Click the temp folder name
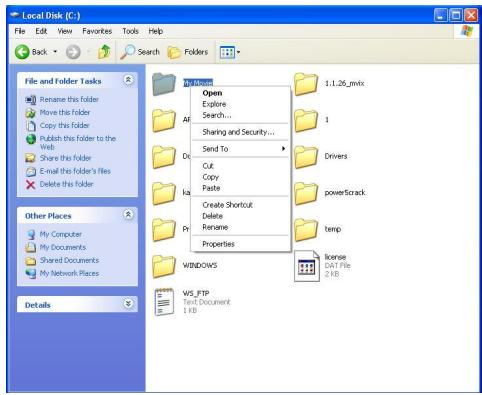This screenshot has width=482, height=395. point(333,229)
